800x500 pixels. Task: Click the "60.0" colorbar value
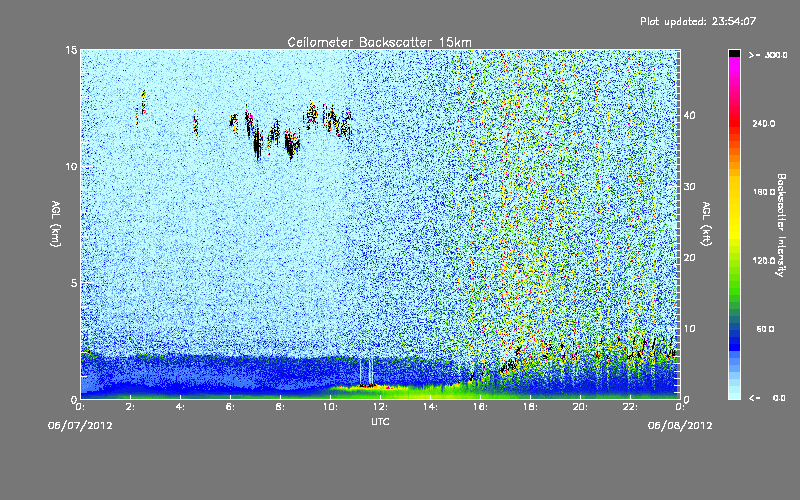pyautogui.click(x=765, y=329)
